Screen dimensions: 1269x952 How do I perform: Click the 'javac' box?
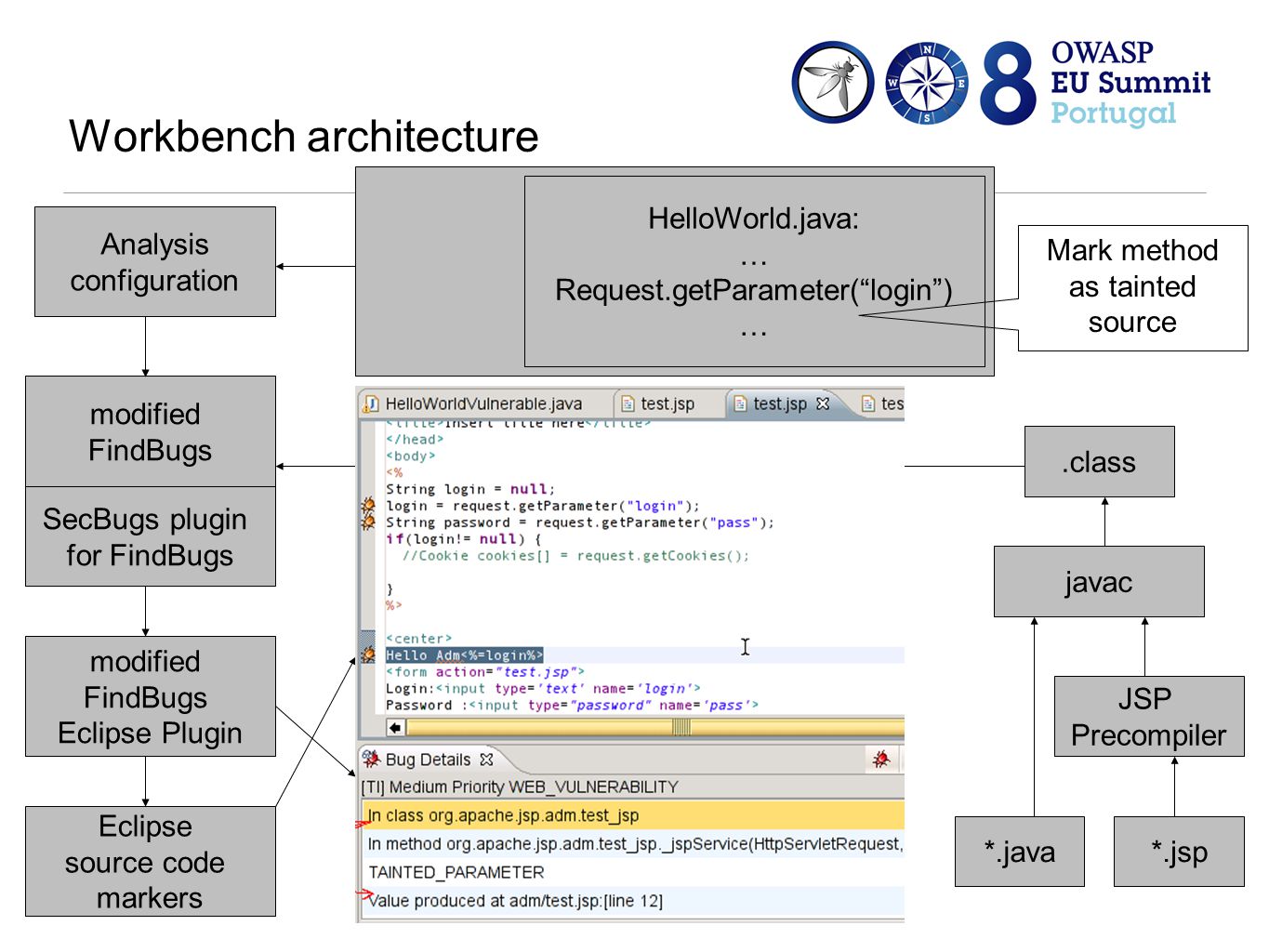[1099, 582]
